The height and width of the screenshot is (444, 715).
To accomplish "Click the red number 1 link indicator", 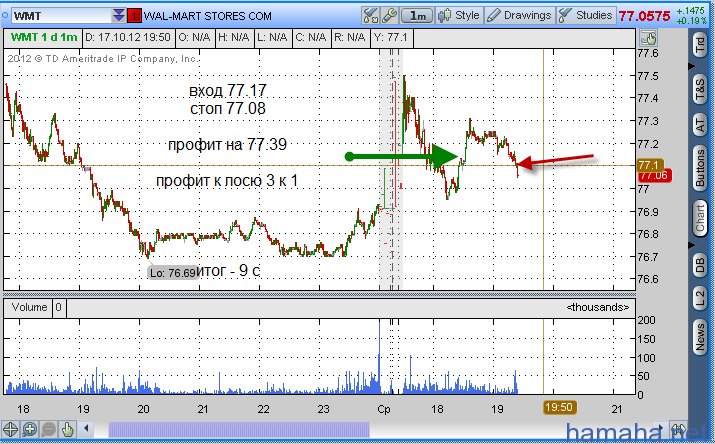I will coord(134,16).
